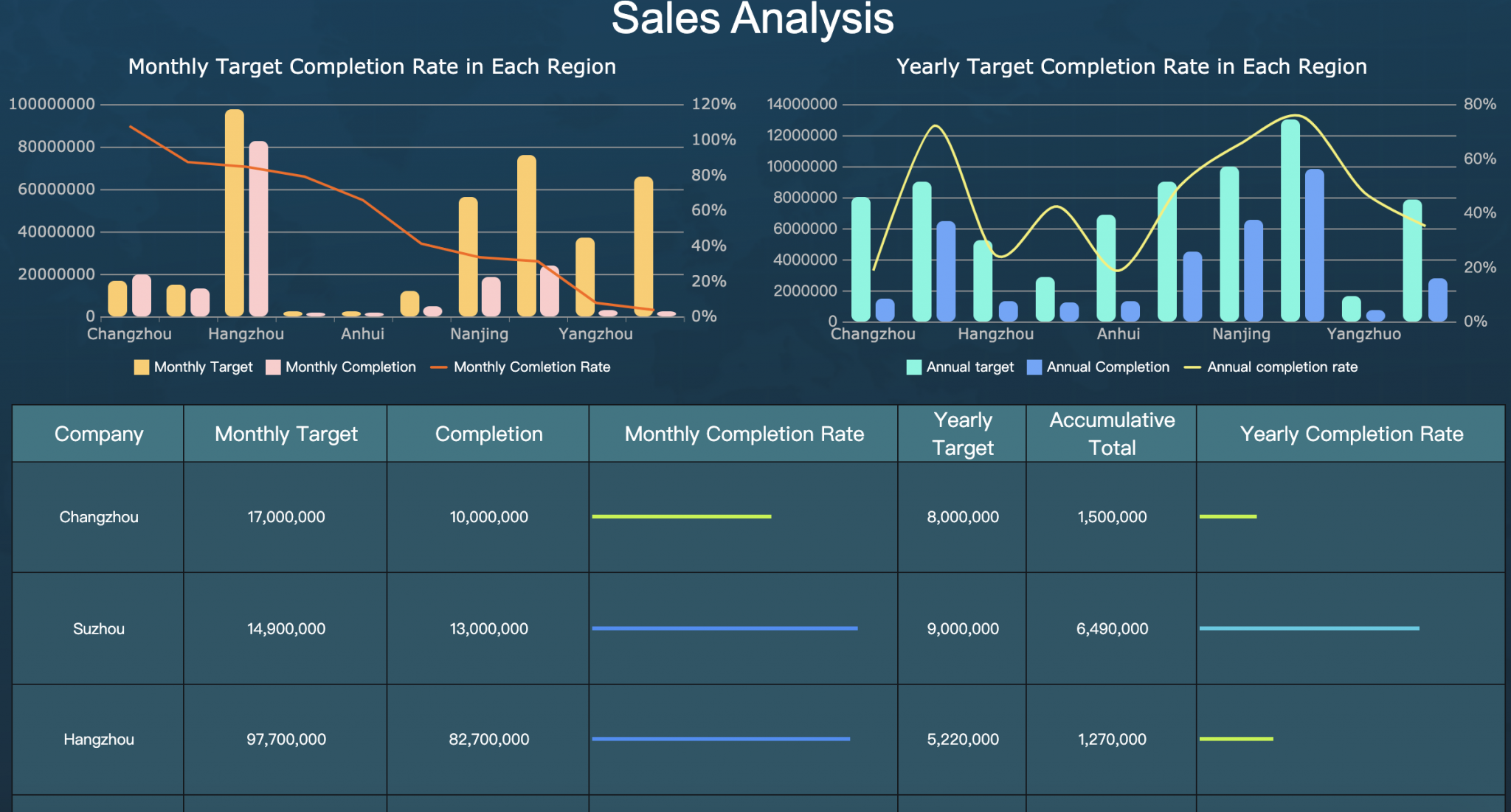The image size is (1511, 812).
Task: Toggle Monthly Comletion Rate legend line
Action: point(439,367)
